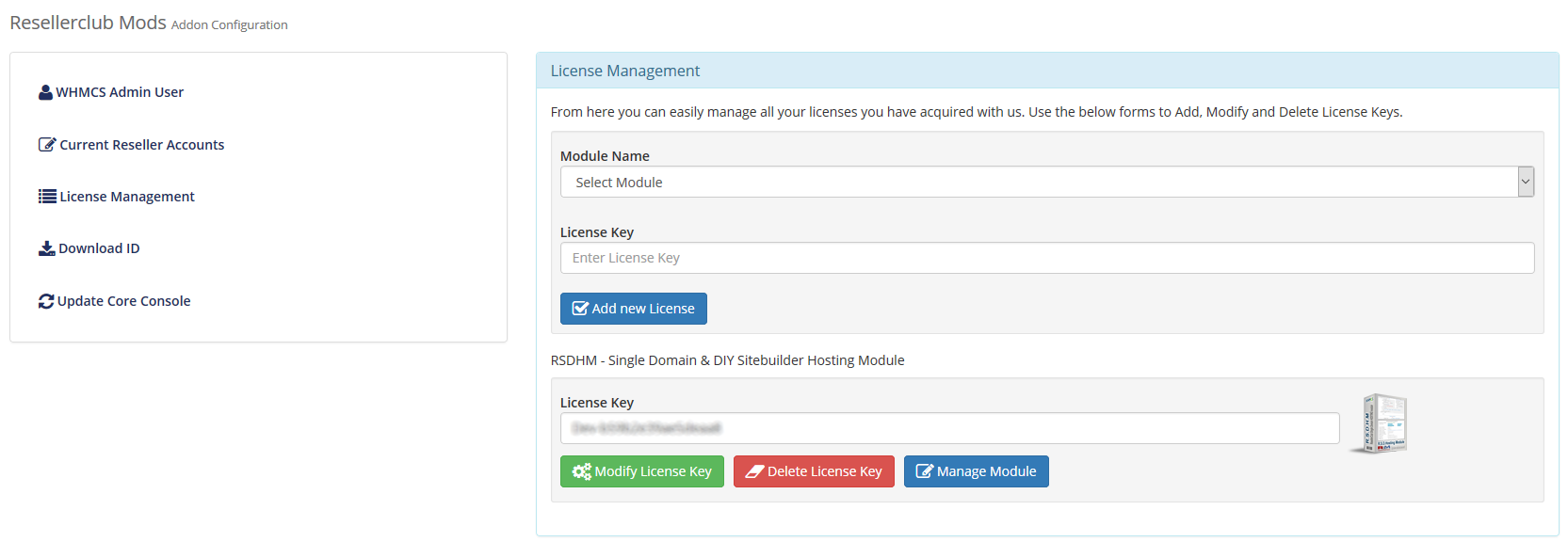Click Modify License Key button
This screenshot has height=542, width=1568.
[x=642, y=471]
